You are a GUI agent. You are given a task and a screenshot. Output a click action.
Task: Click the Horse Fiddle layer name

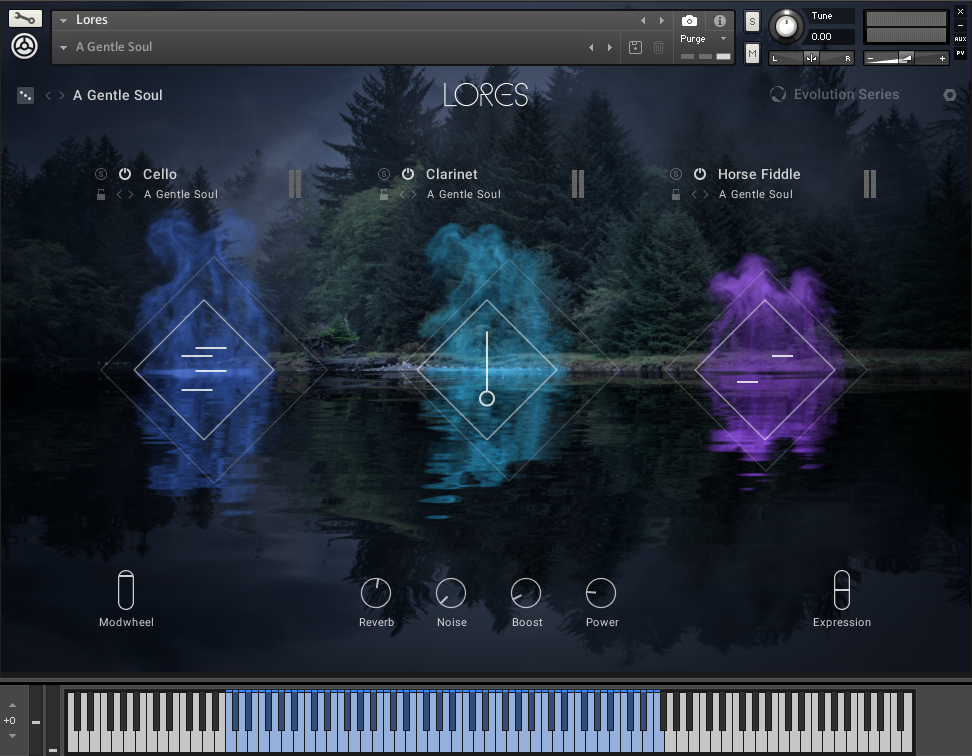[759, 174]
